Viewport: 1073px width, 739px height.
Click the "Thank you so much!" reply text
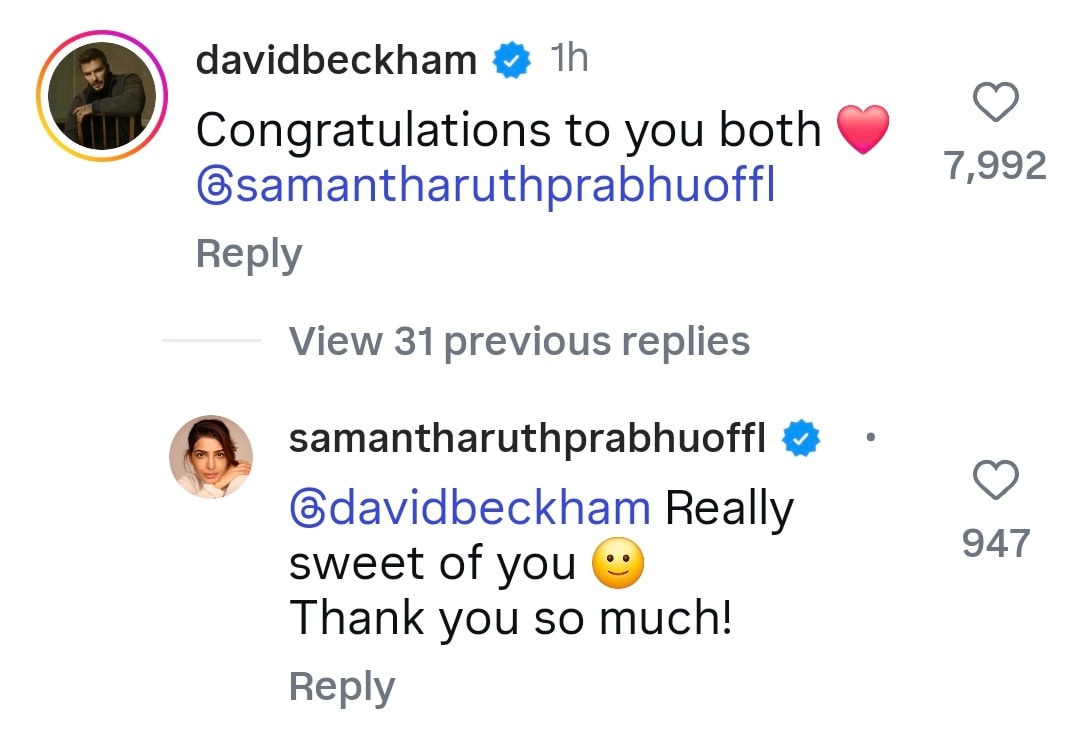(510, 620)
